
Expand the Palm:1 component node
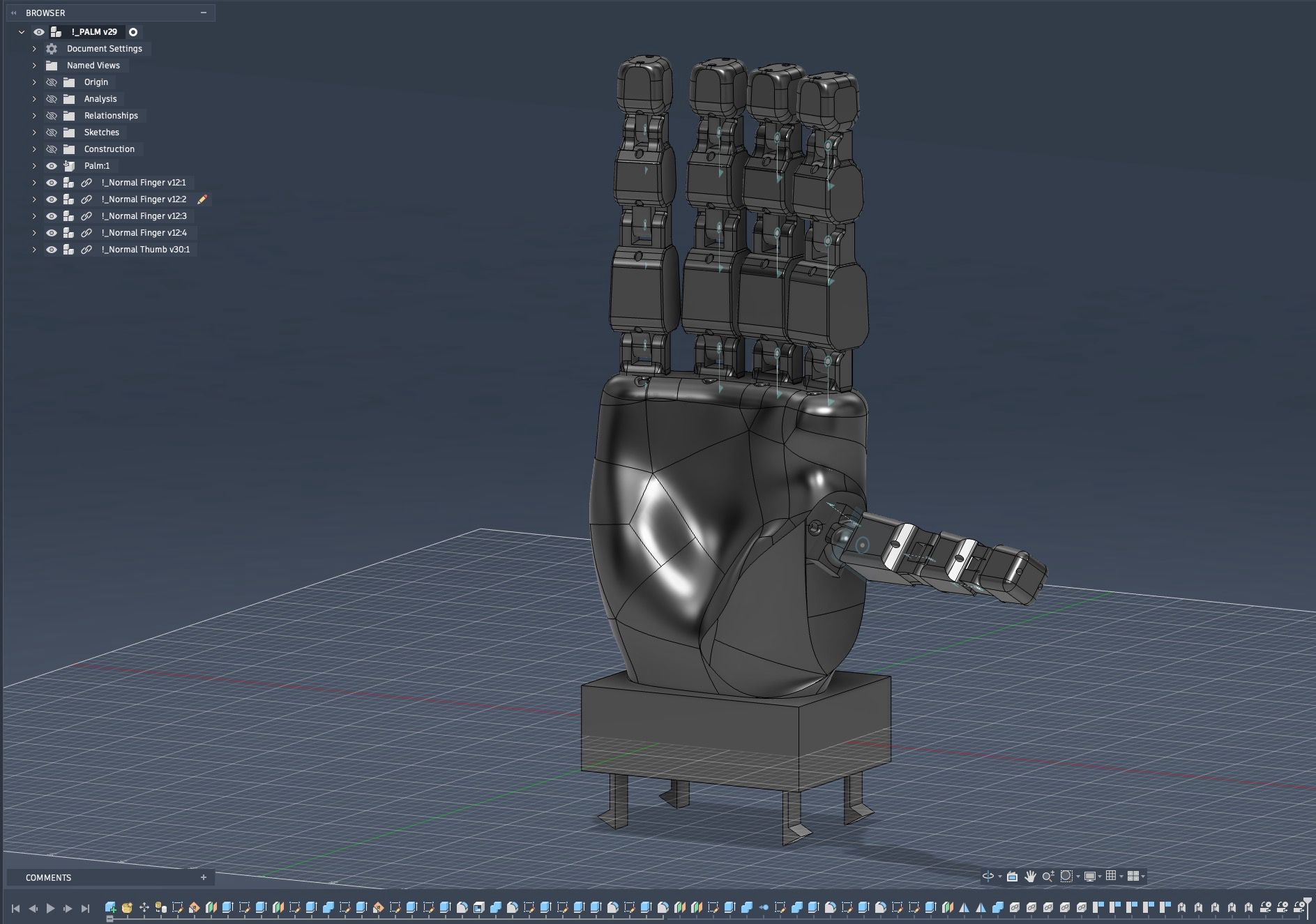[x=34, y=166]
